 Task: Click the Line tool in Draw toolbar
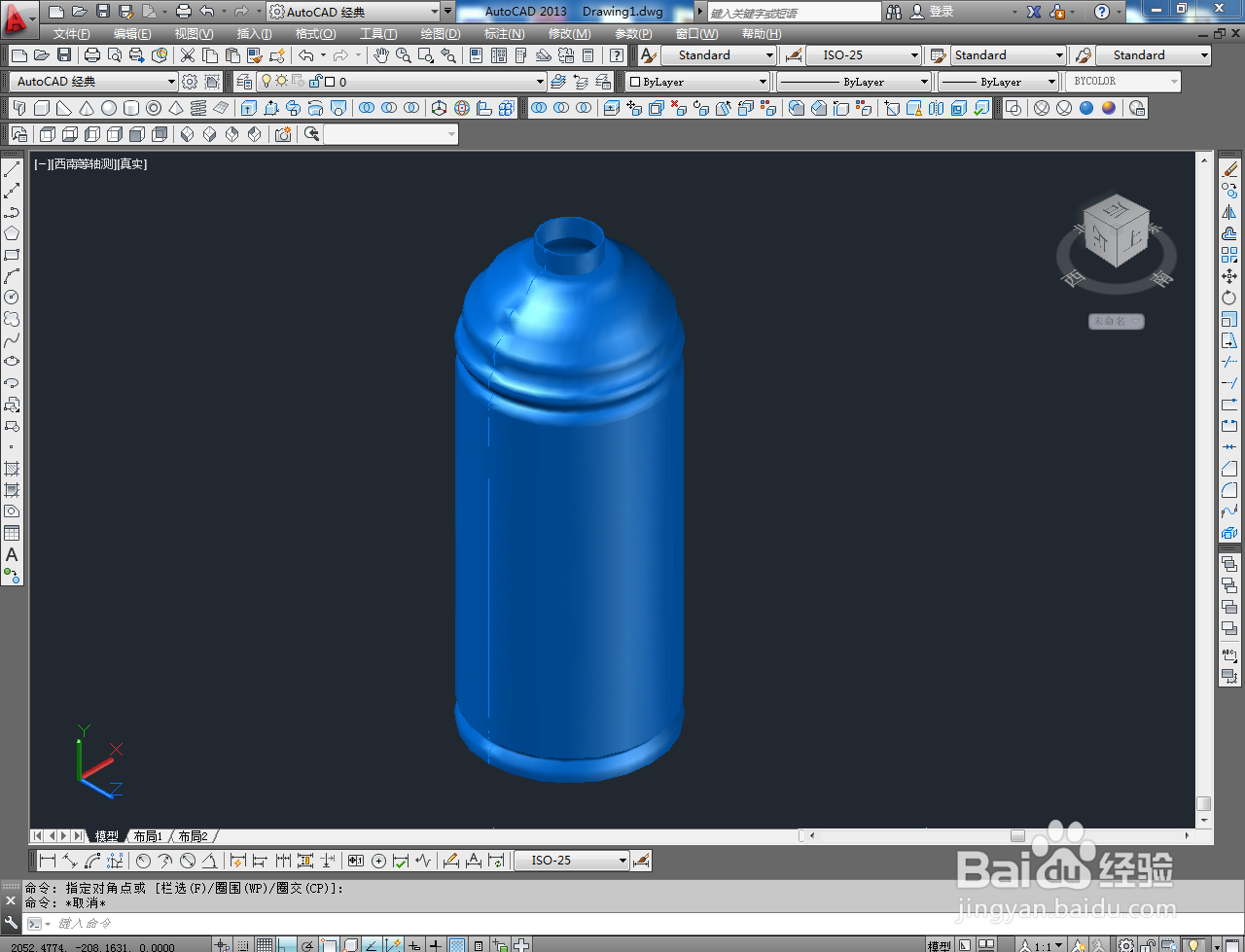12,169
